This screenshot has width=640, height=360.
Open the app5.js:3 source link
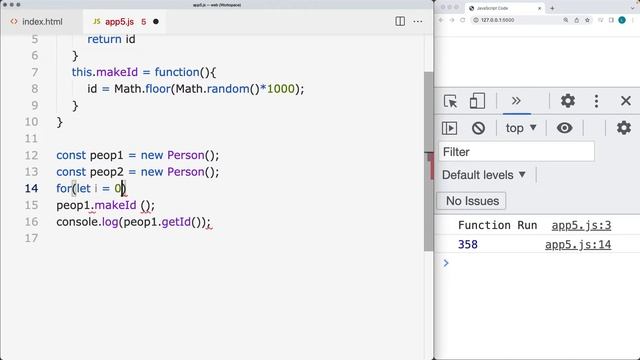pyautogui.click(x=581, y=225)
